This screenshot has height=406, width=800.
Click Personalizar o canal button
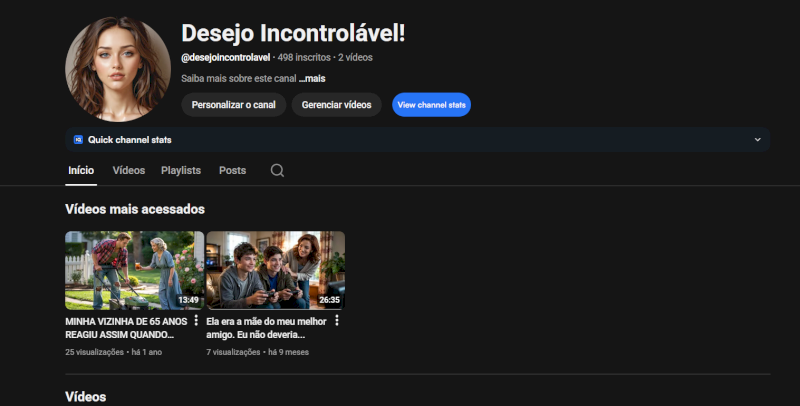234,105
